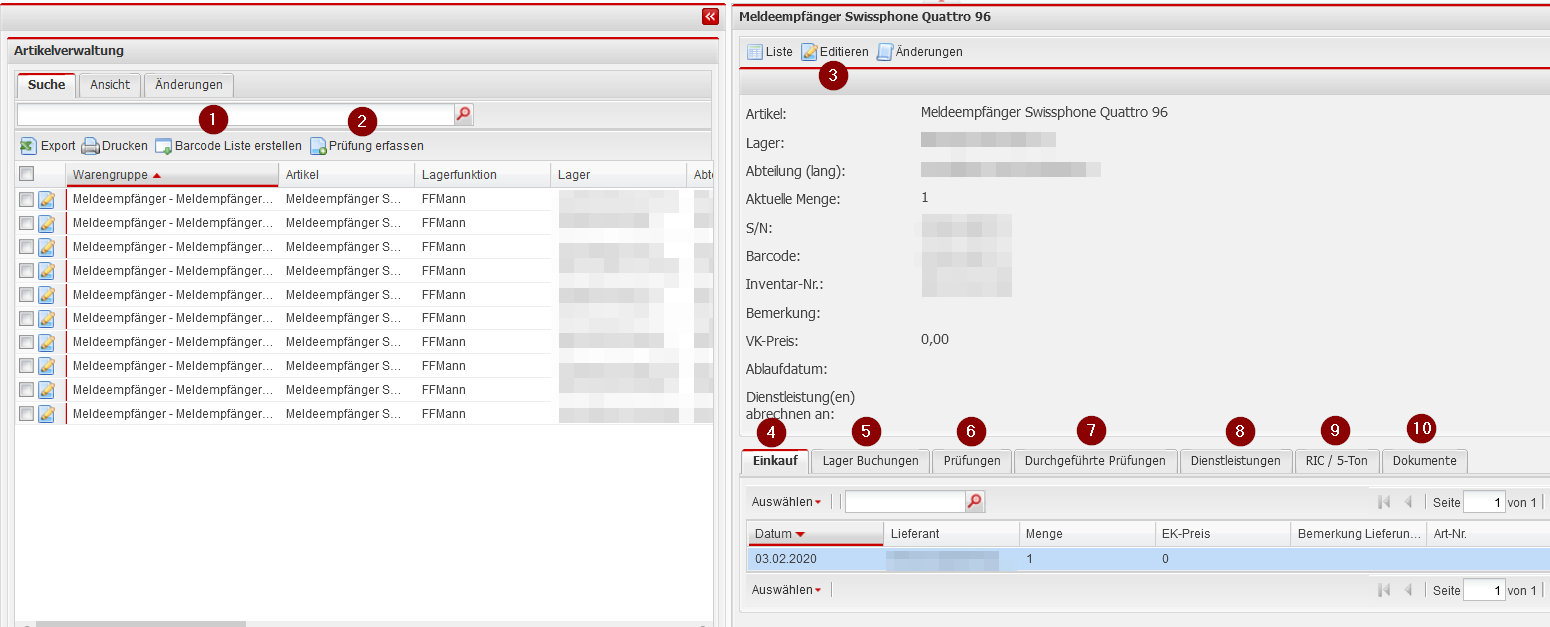Check the last article row checkbox
This screenshot has width=1550, height=627.
[x=27, y=413]
